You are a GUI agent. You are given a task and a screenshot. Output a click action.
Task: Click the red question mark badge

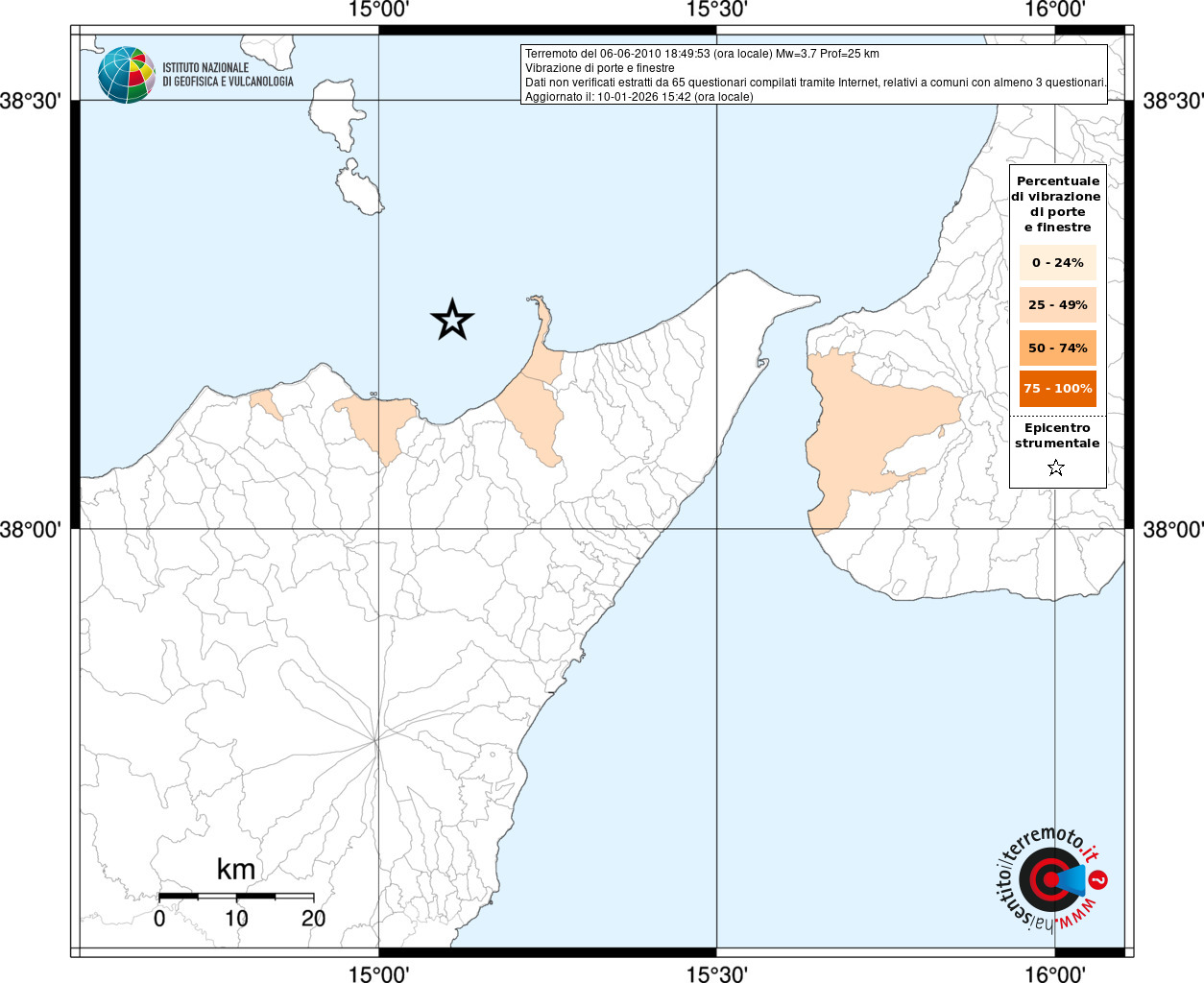1099,879
